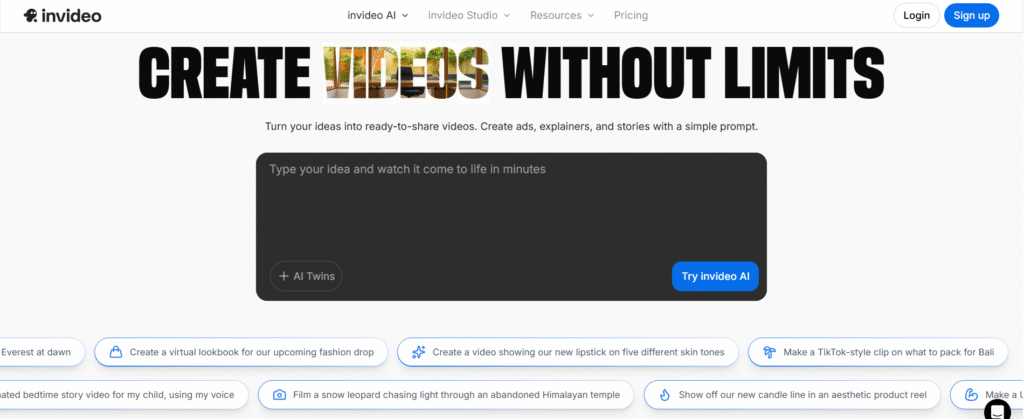Click the chevron next to invideo Studio

507,15
